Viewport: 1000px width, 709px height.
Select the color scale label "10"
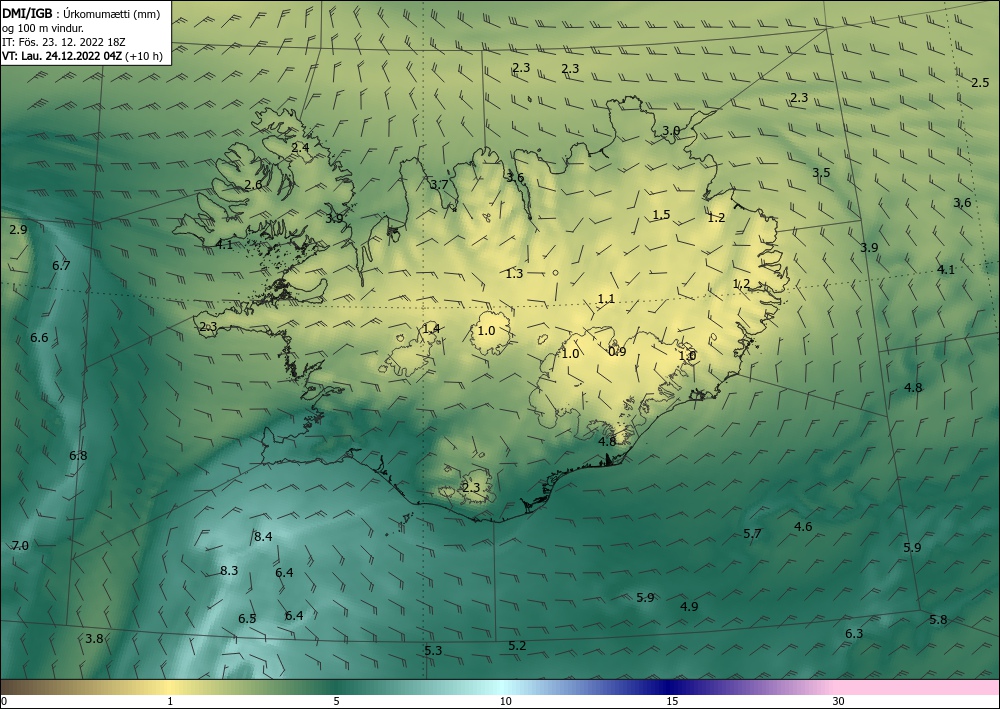click(506, 702)
